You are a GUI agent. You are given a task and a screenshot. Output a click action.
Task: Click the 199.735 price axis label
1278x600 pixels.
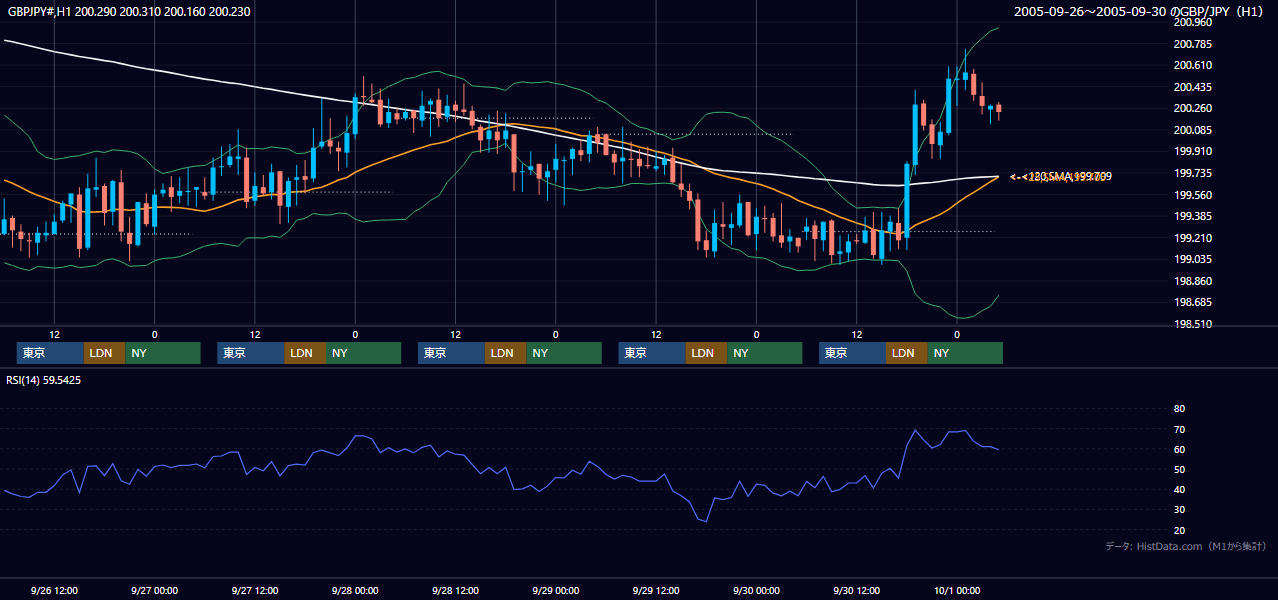(1194, 173)
